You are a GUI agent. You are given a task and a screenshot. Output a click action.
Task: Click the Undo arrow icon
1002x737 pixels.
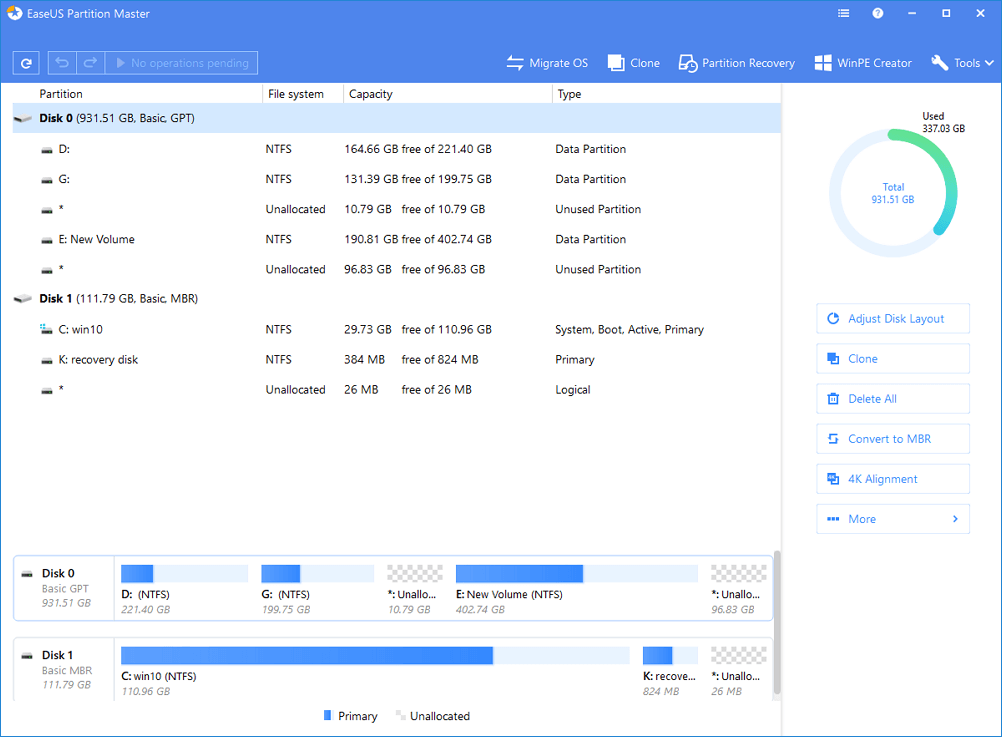(x=62, y=63)
